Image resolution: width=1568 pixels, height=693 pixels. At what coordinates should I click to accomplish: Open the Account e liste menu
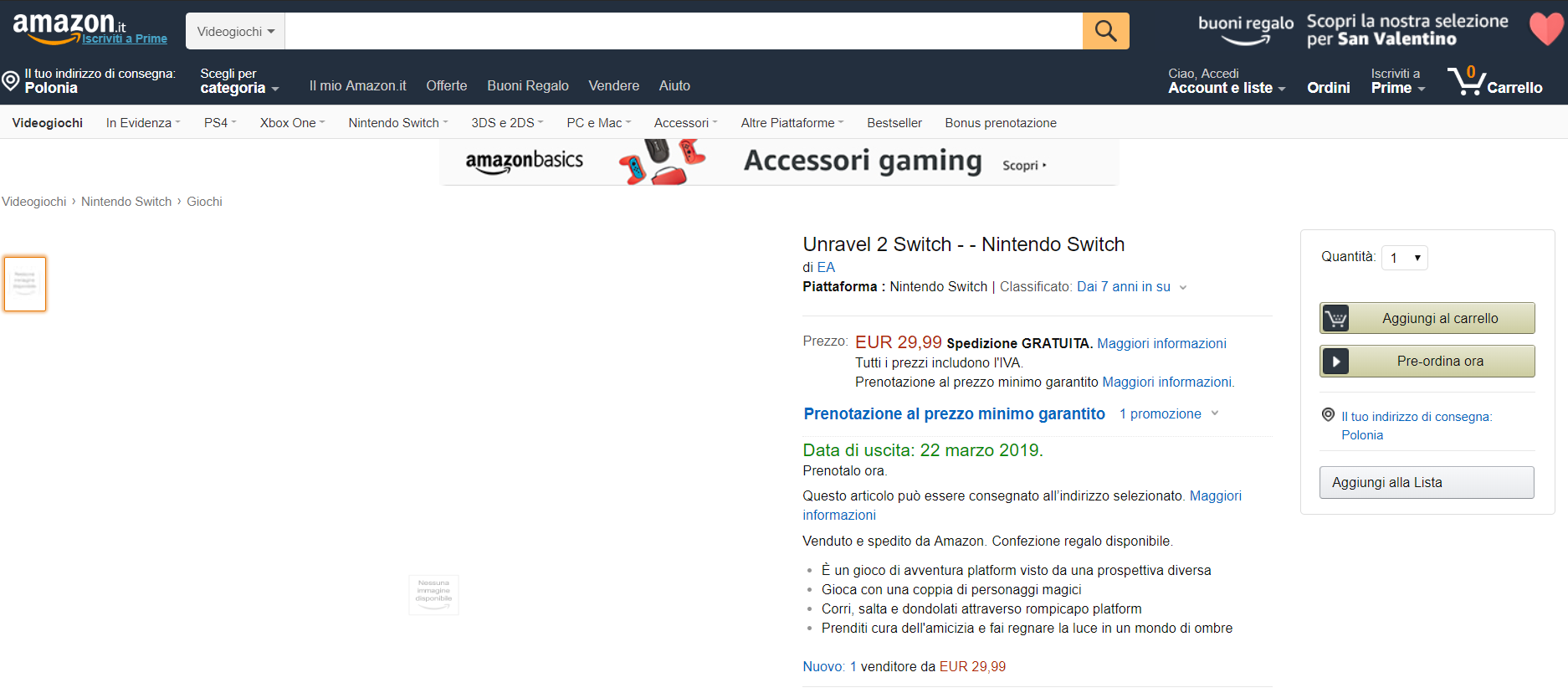(x=1226, y=88)
